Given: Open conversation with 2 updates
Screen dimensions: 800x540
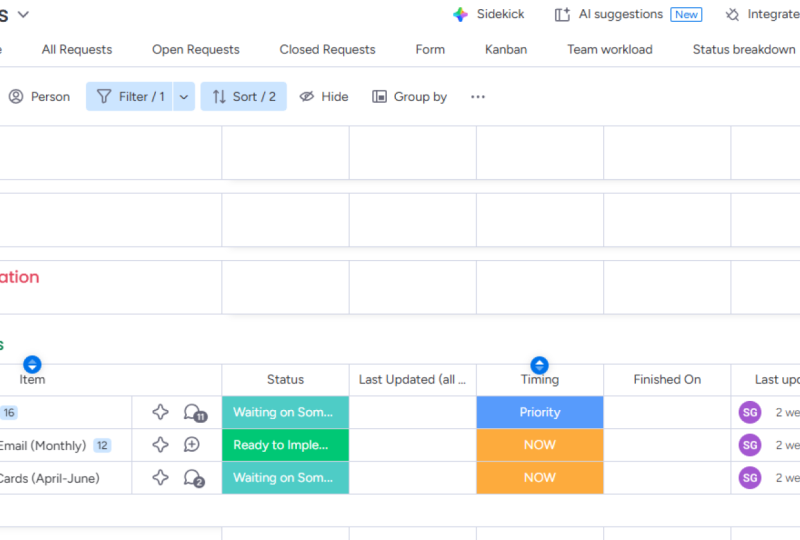Looking at the screenshot, I should 194,478.
